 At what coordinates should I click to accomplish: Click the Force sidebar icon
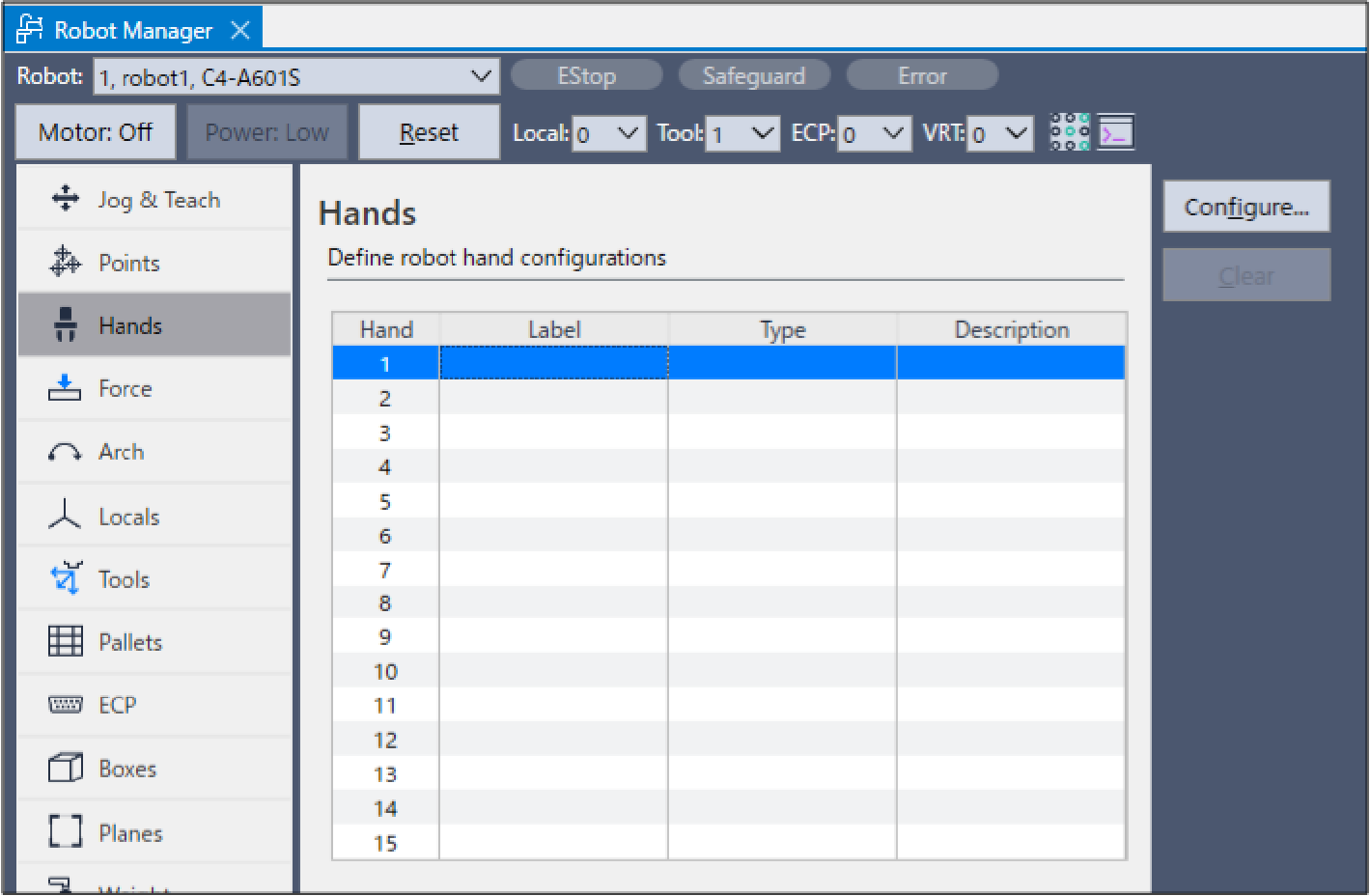(x=66, y=388)
